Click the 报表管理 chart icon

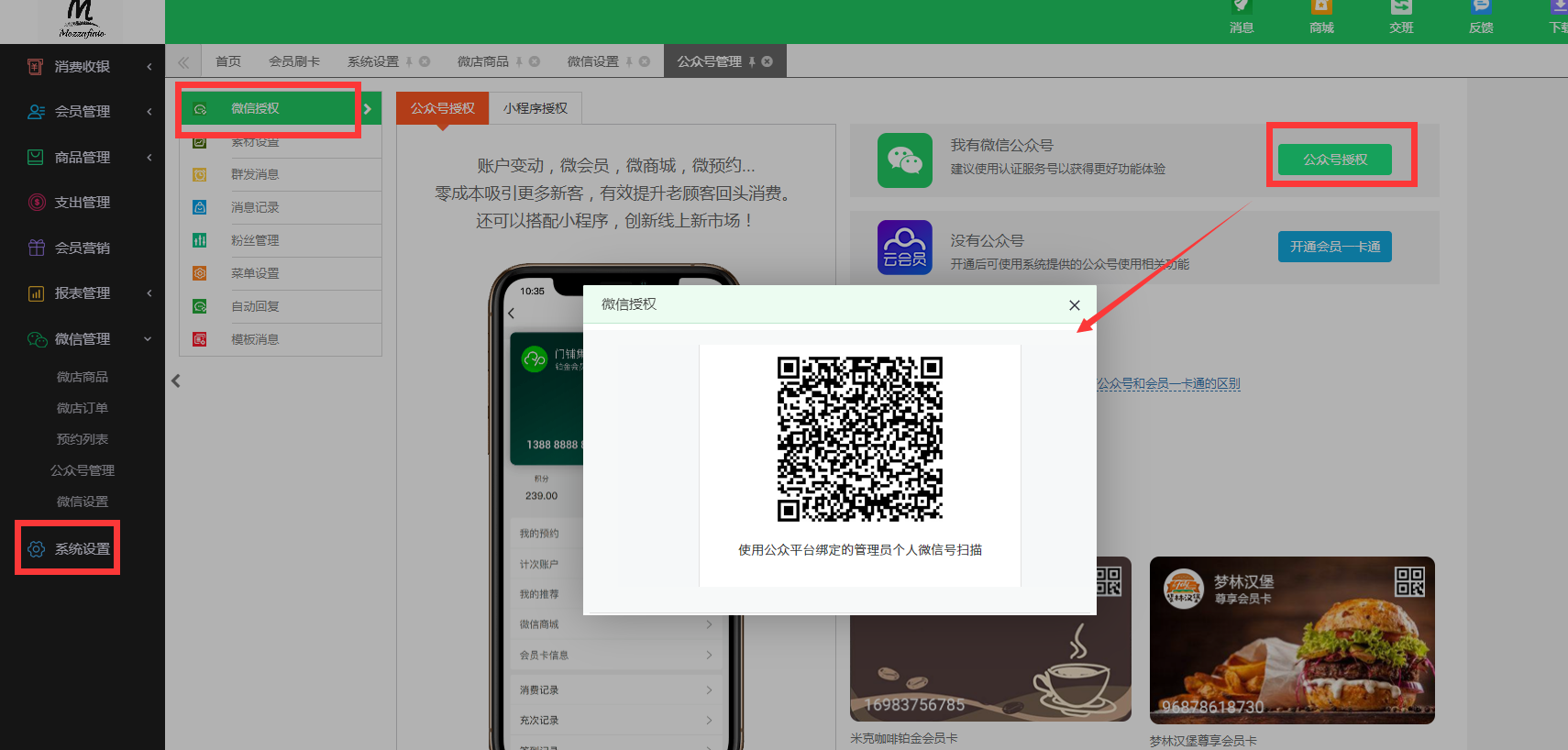click(x=37, y=293)
